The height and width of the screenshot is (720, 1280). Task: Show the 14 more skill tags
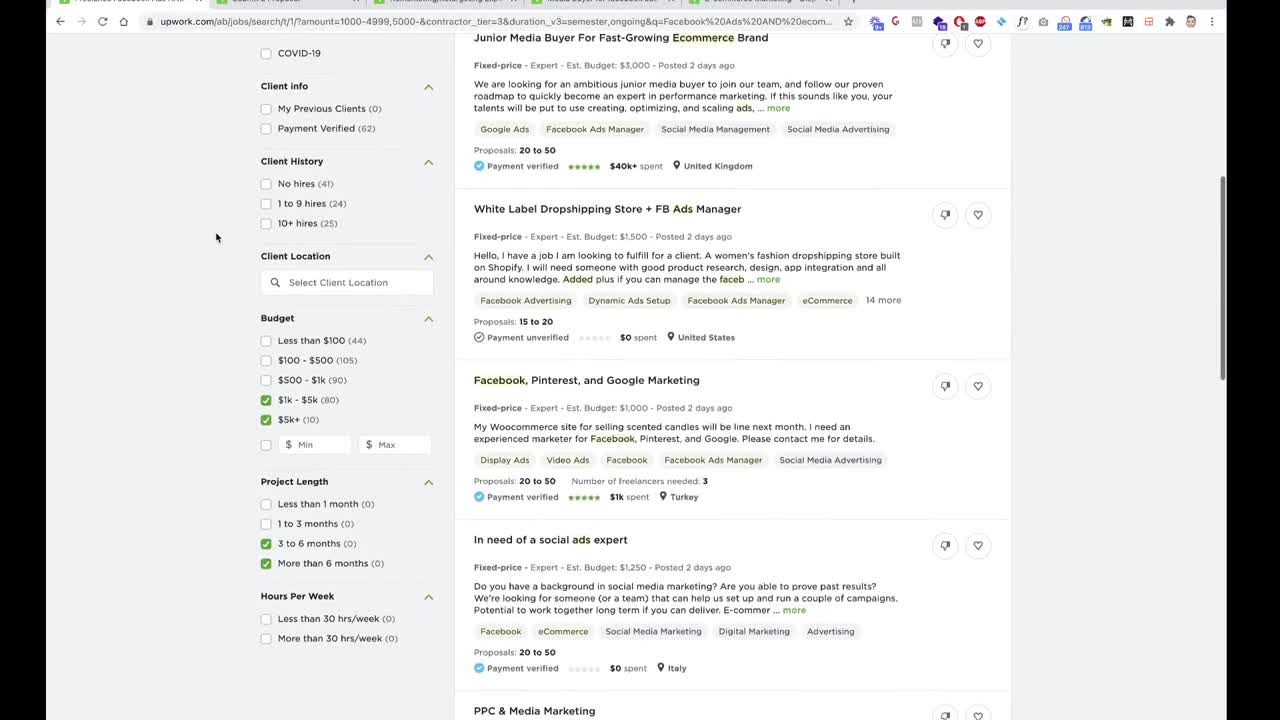pyautogui.click(x=883, y=300)
